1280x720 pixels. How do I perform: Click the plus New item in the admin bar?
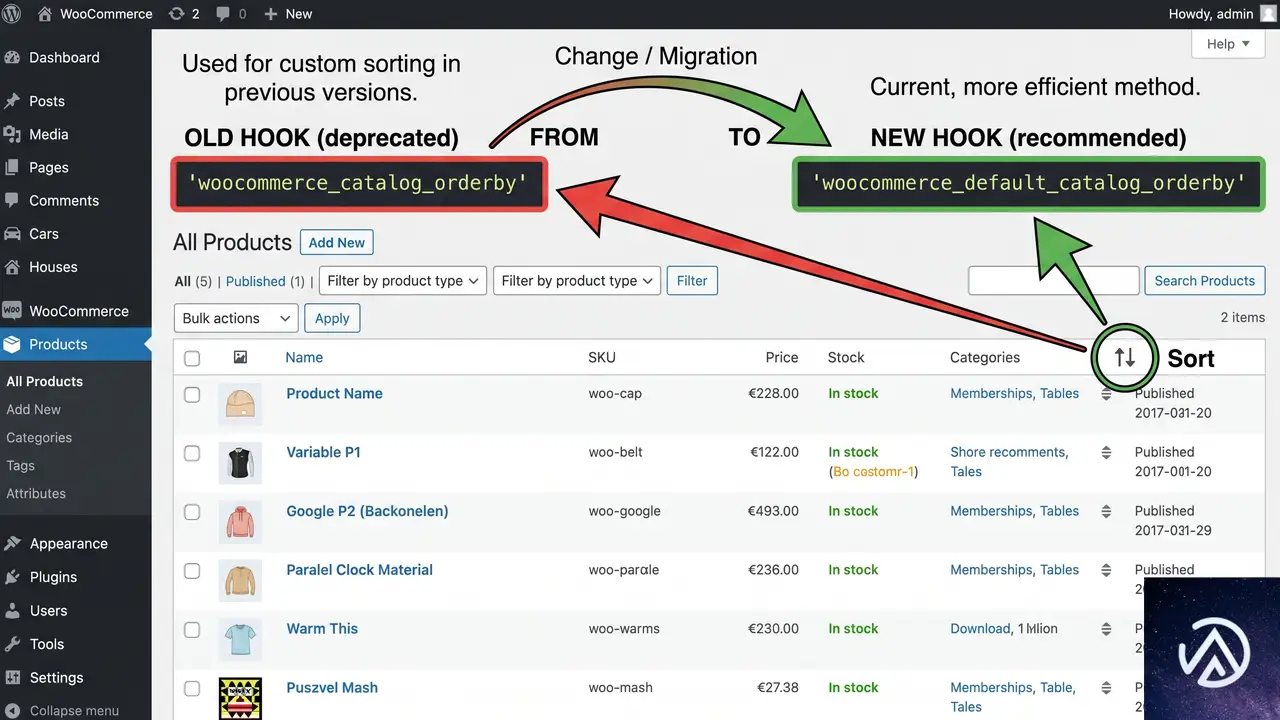(x=288, y=14)
